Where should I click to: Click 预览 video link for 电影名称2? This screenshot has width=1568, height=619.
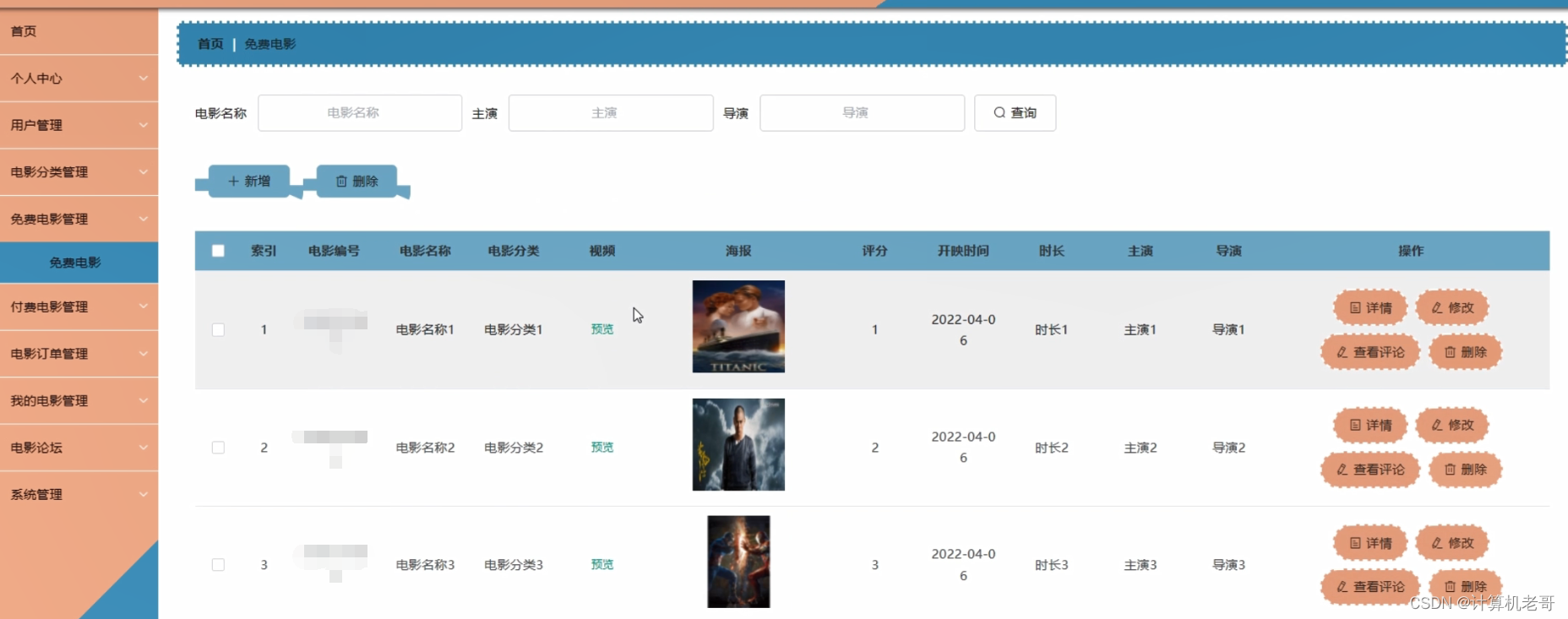[x=602, y=448]
